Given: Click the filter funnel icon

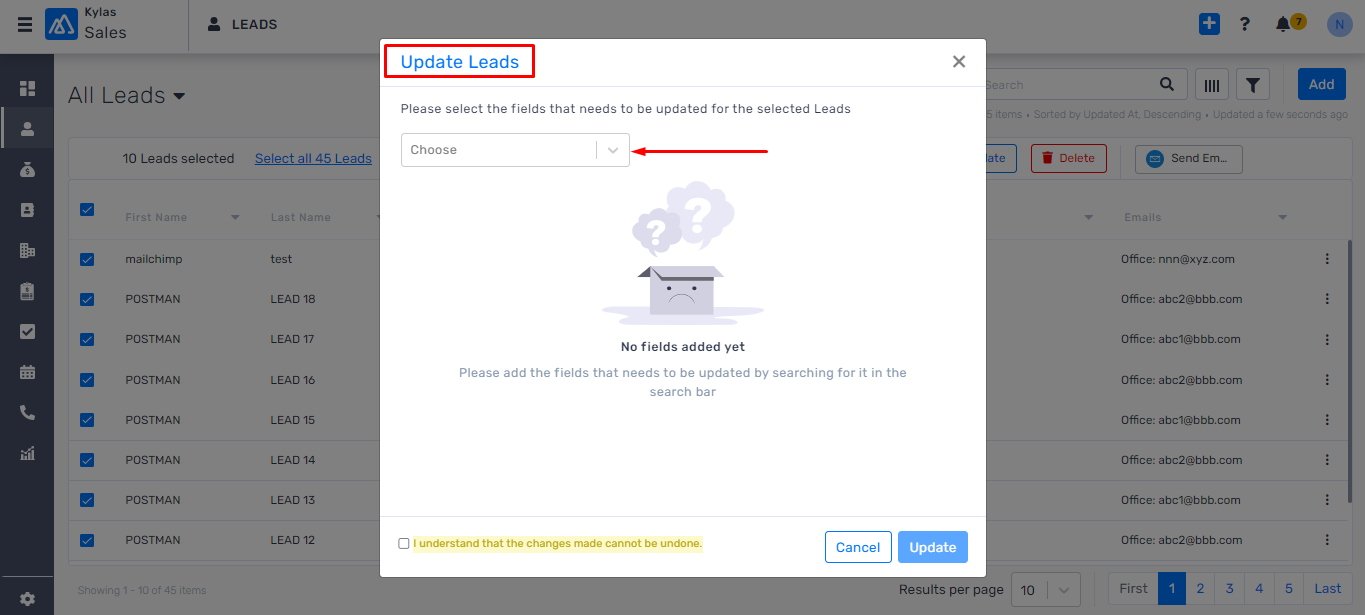Looking at the screenshot, I should point(1253,85).
